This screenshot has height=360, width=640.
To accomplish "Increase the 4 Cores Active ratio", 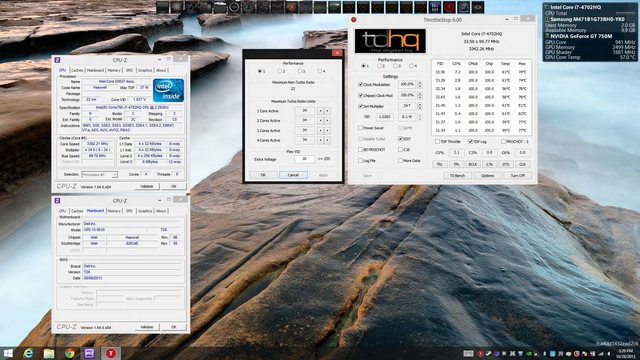I will click(x=327, y=140).
